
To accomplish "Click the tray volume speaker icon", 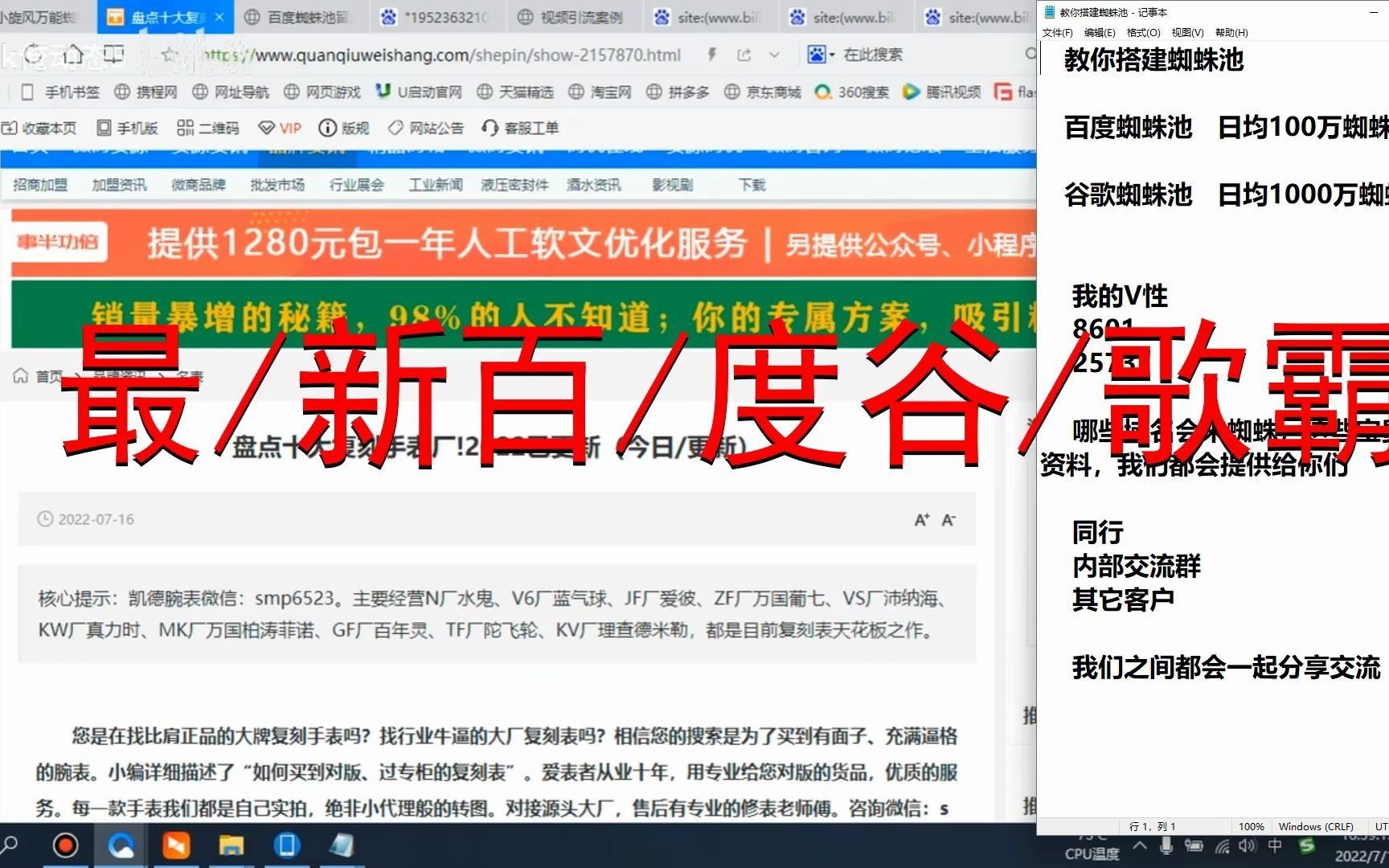I will click(x=1247, y=845).
